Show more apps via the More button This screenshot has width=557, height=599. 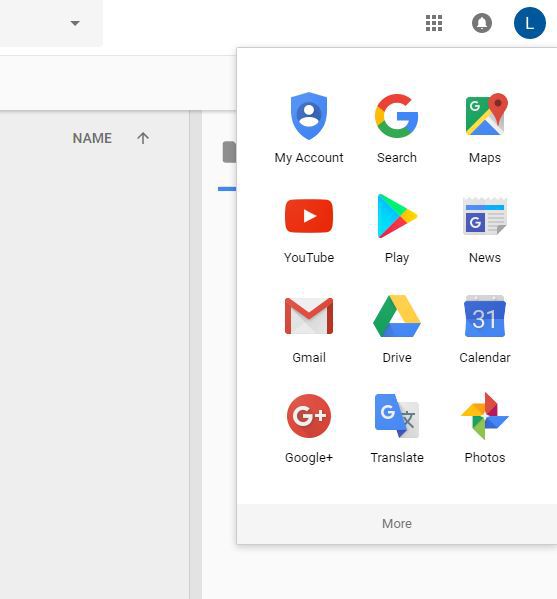[x=397, y=523]
